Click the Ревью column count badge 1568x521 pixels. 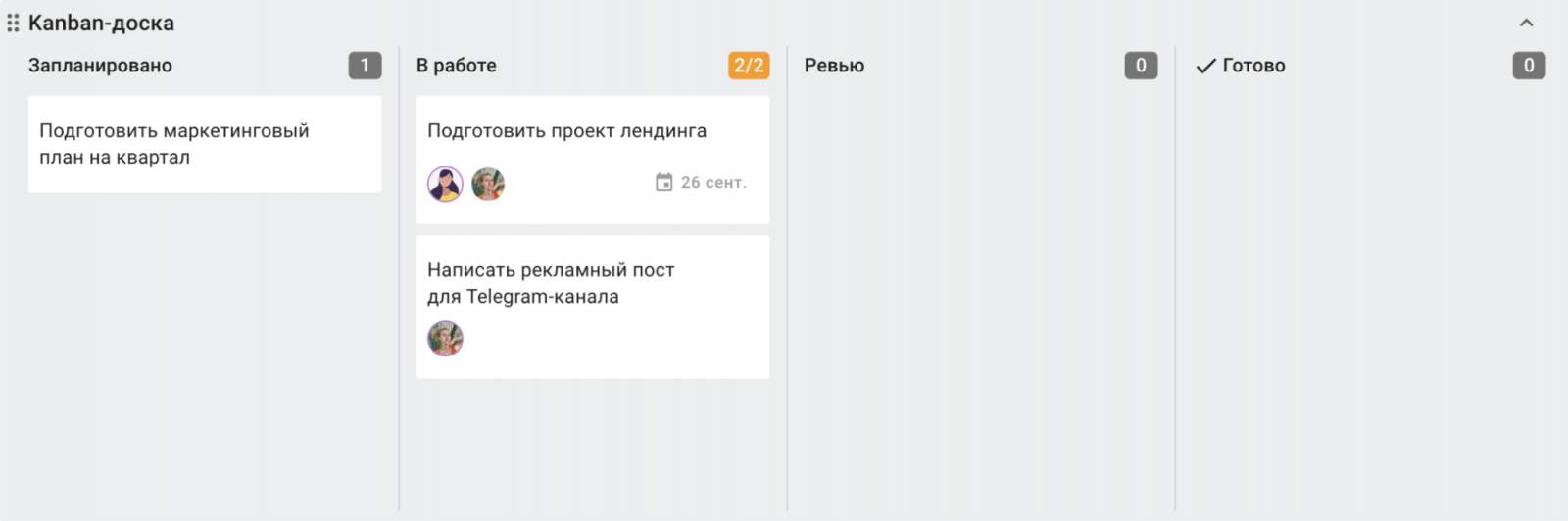click(x=1141, y=66)
